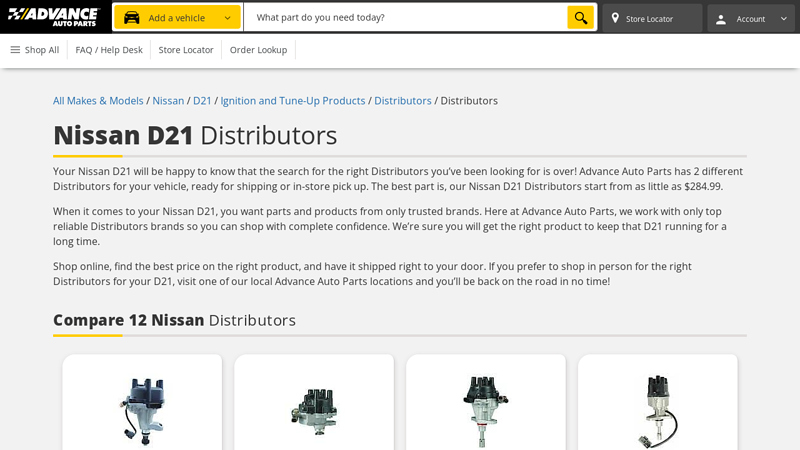The height and width of the screenshot is (450, 800).
Task: Open the first distributor product thumbnail
Action: pos(142,411)
